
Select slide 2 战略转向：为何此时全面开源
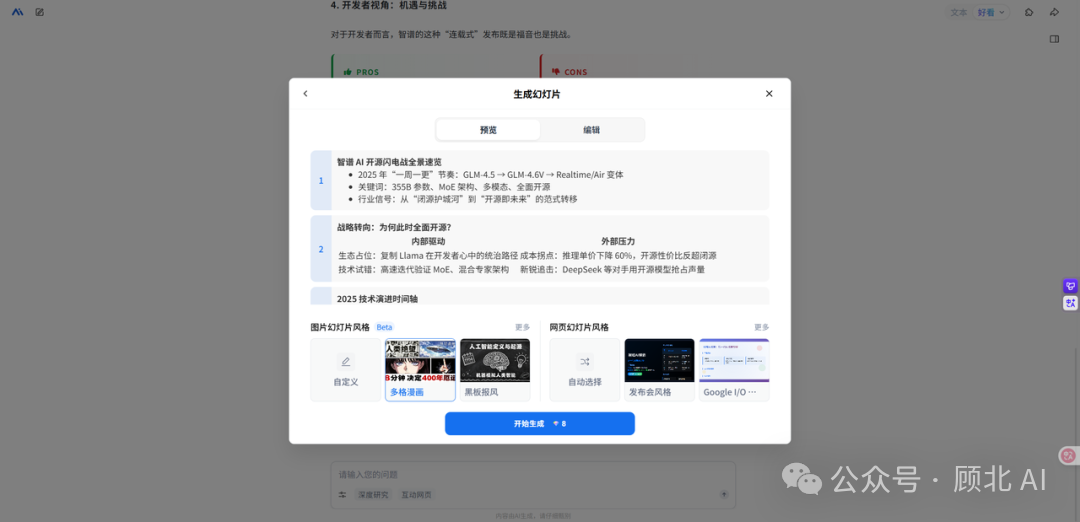click(x=539, y=249)
